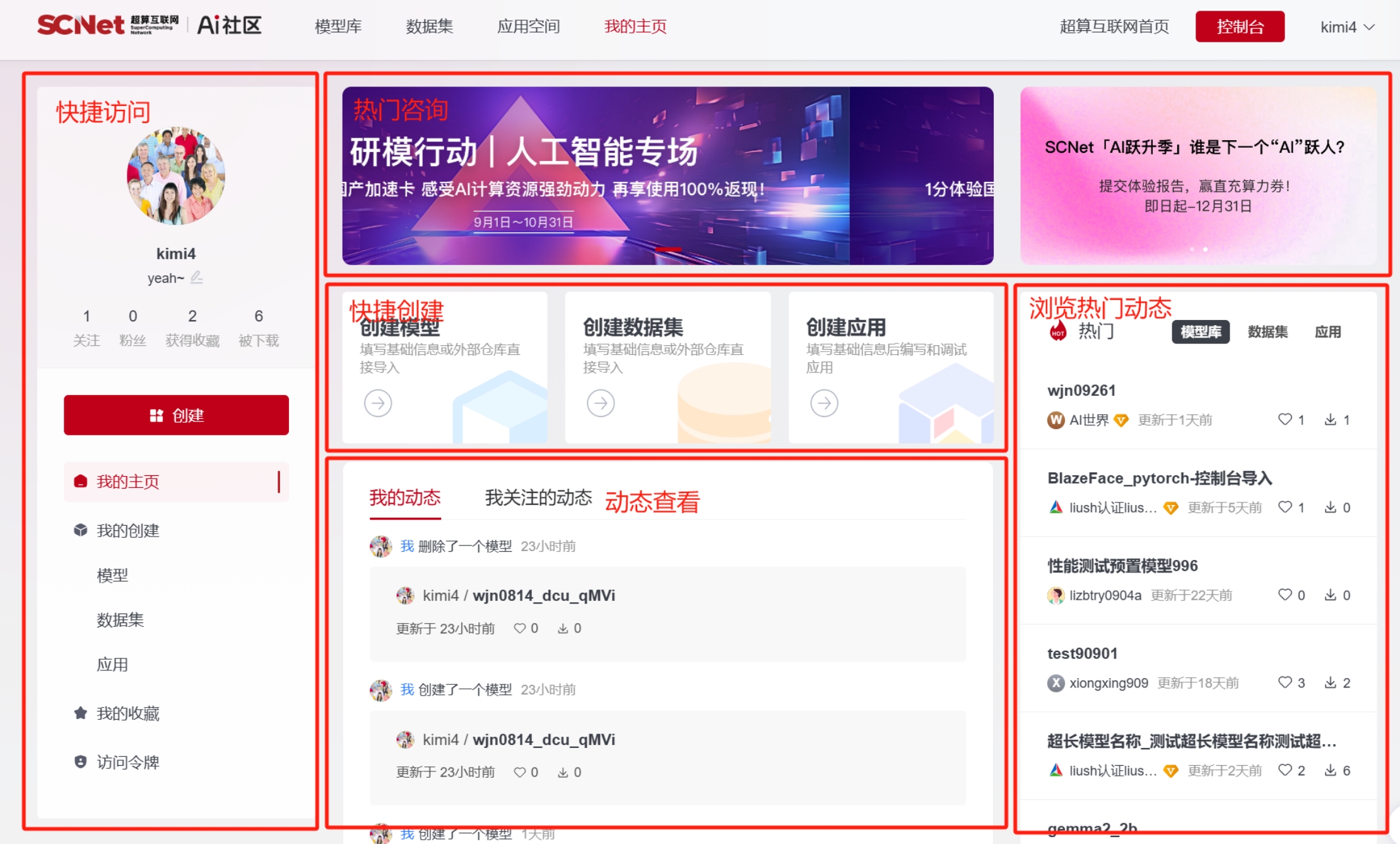Image resolution: width=1400 pixels, height=844 pixels.
Task: Expand the kimi4 account dropdown
Action: (1348, 27)
